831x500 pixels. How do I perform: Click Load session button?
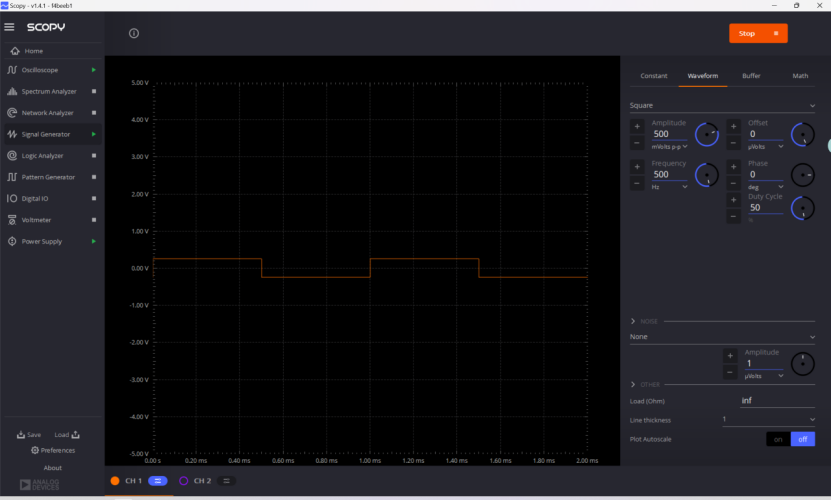[67, 435]
